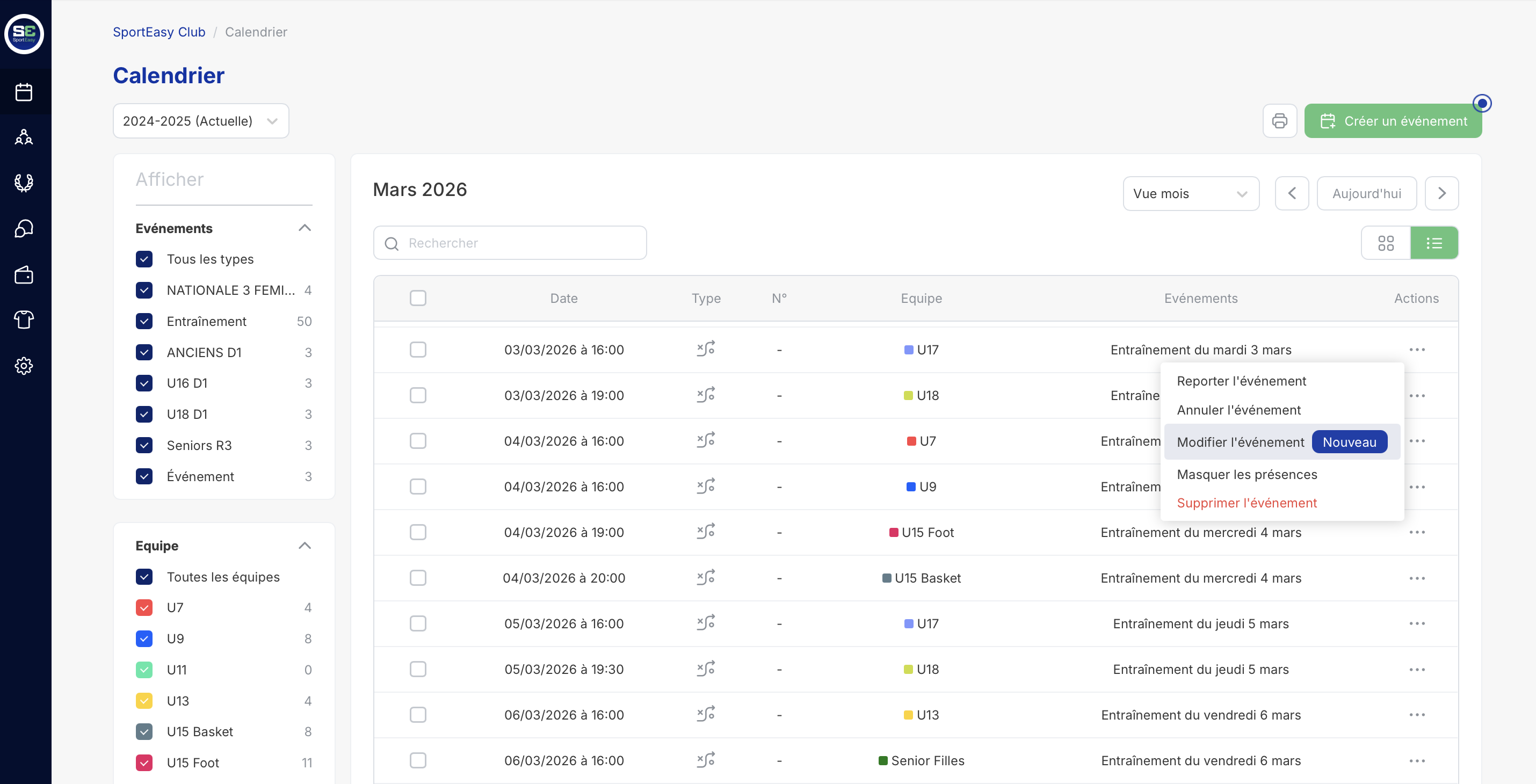1536x784 pixels.
Task: Click the Aujourd'hui button
Action: [x=1366, y=194]
